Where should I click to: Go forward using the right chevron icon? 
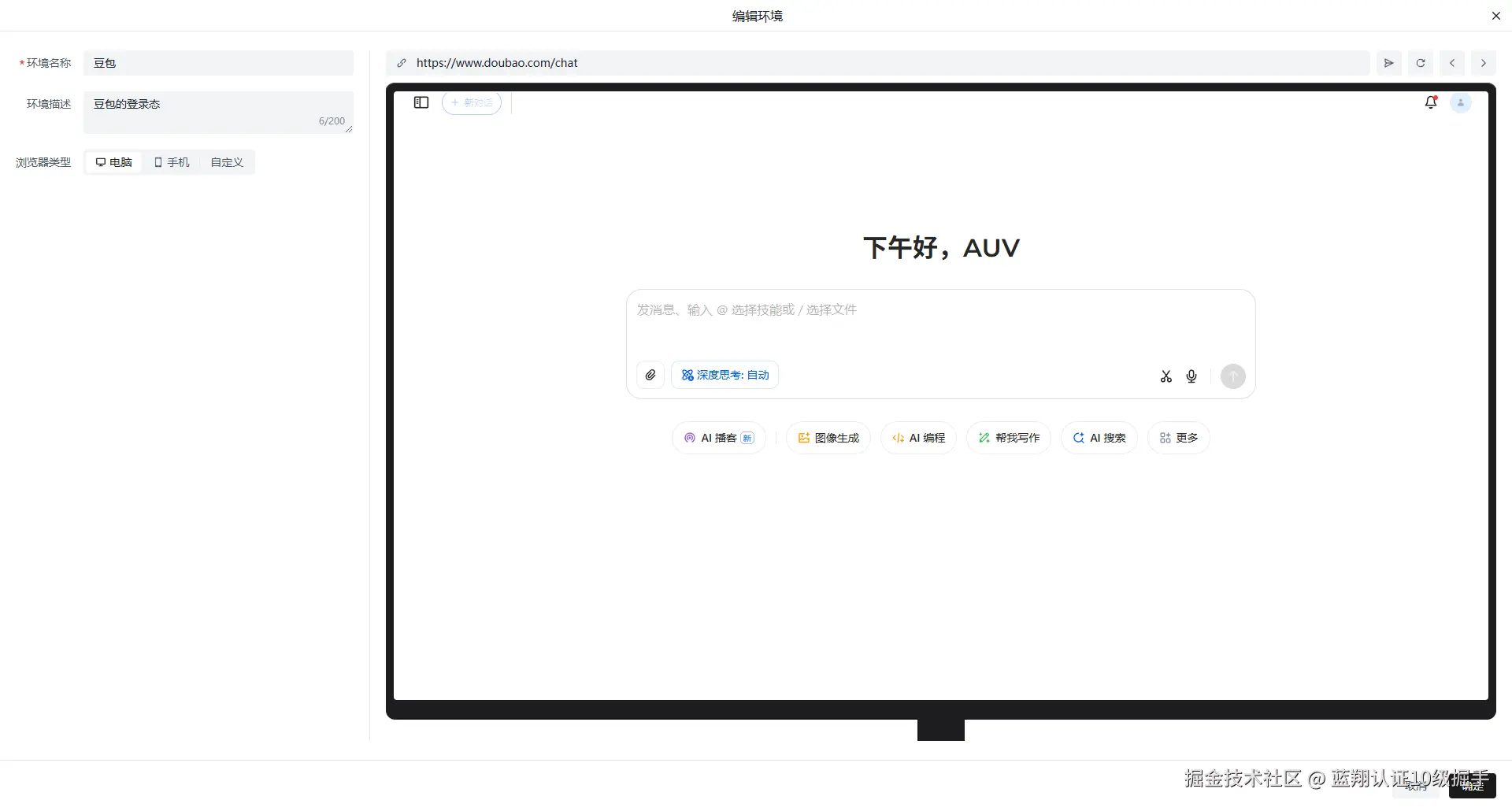[1484, 63]
